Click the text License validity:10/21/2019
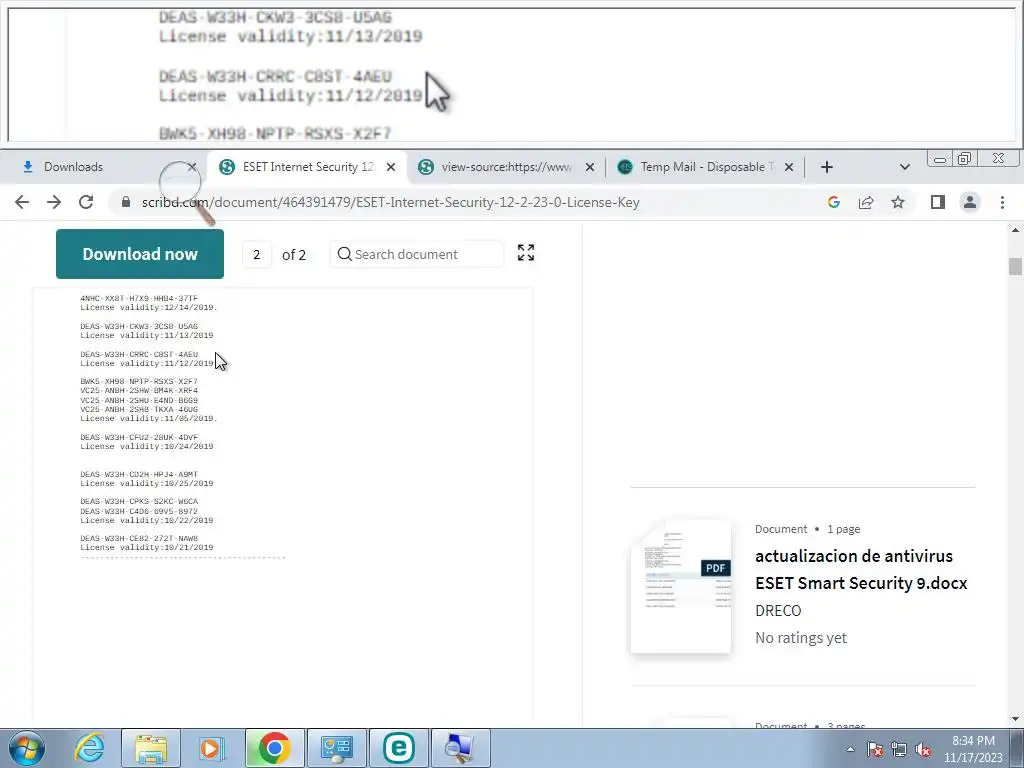This screenshot has height=768, width=1024. click(147, 548)
